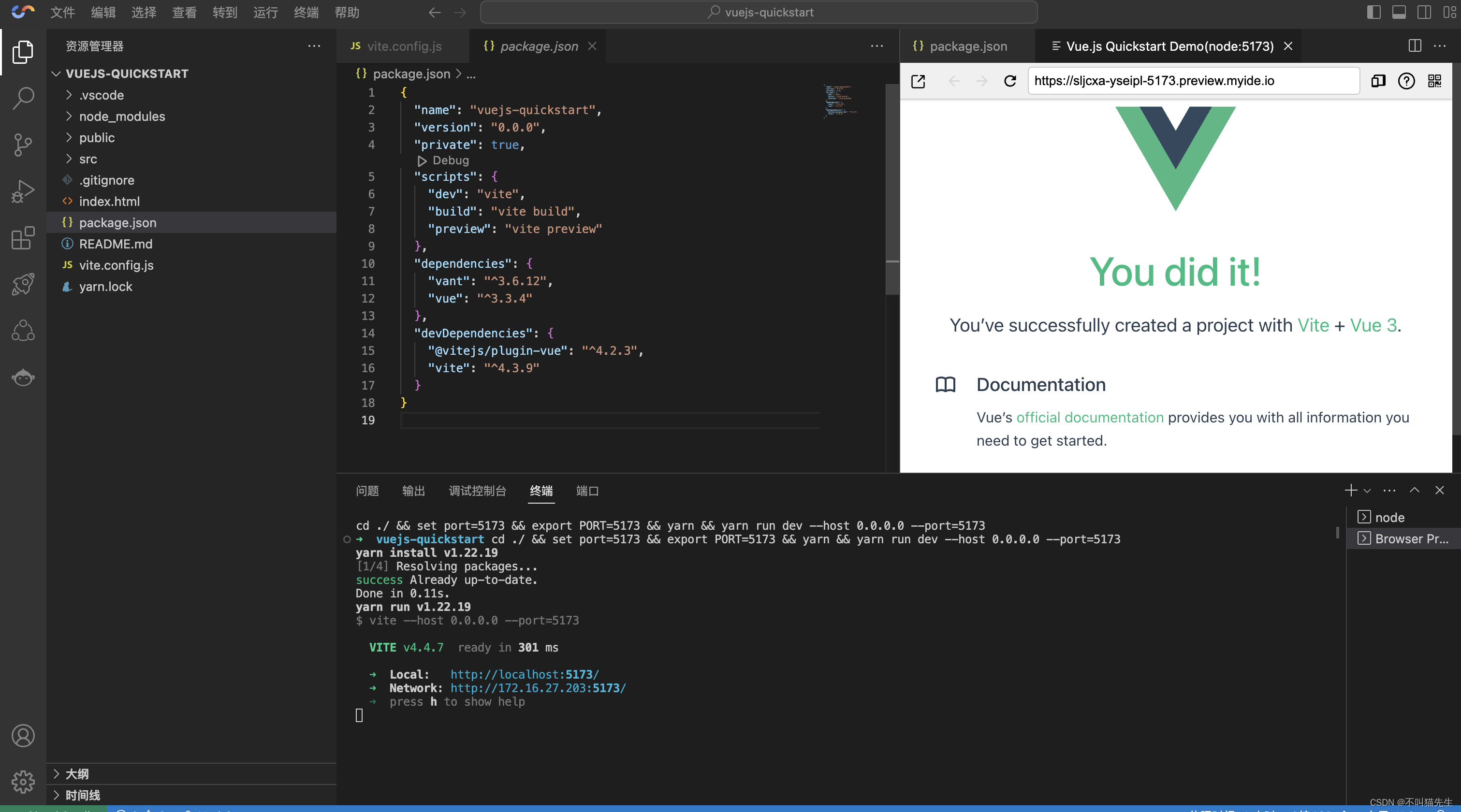Open localhost:5173 link in terminal
Image resolution: width=1461 pixels, height=812 pixels.
tap(525, 674)
